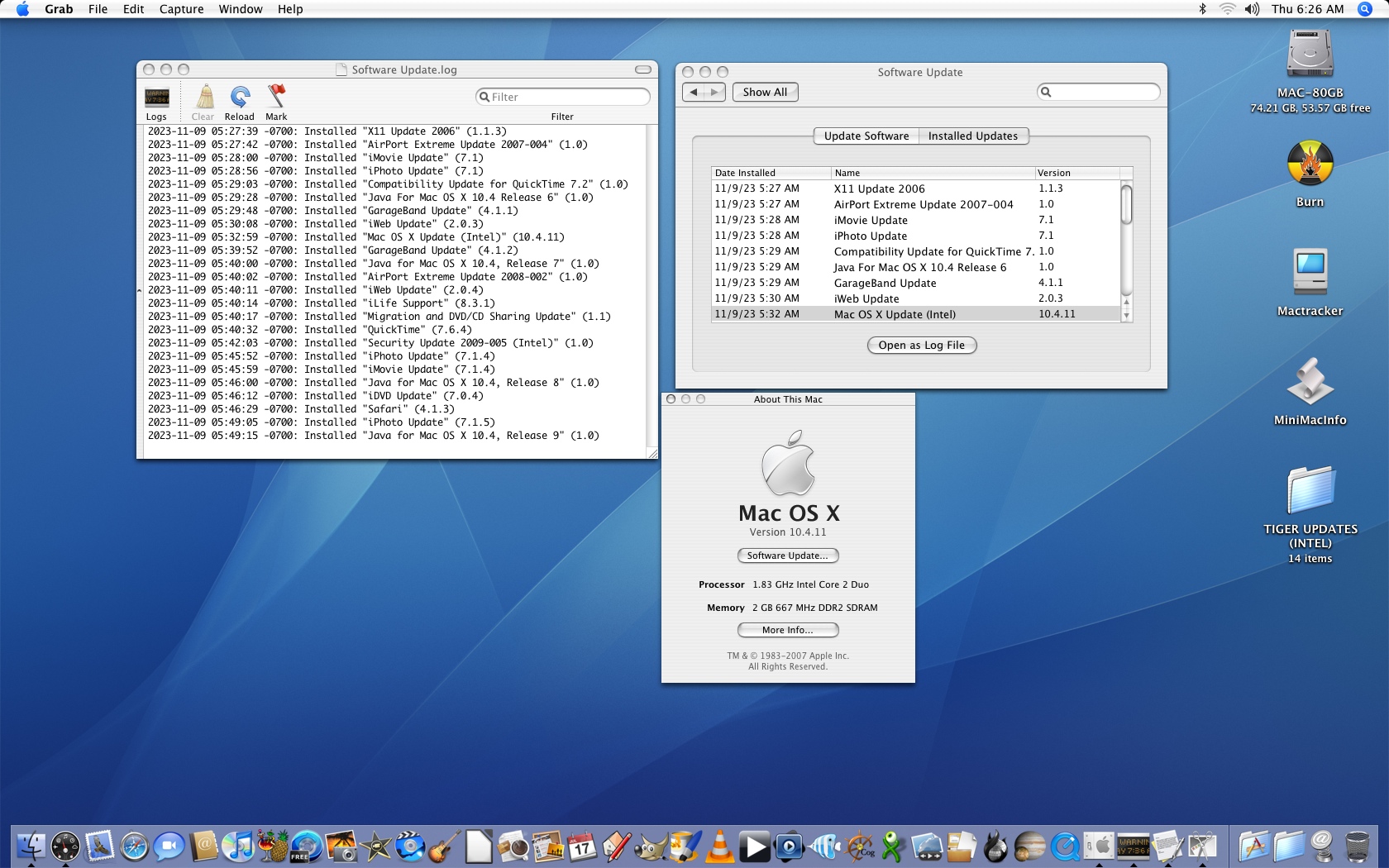Open the Grab application menu

pos(59,8)
